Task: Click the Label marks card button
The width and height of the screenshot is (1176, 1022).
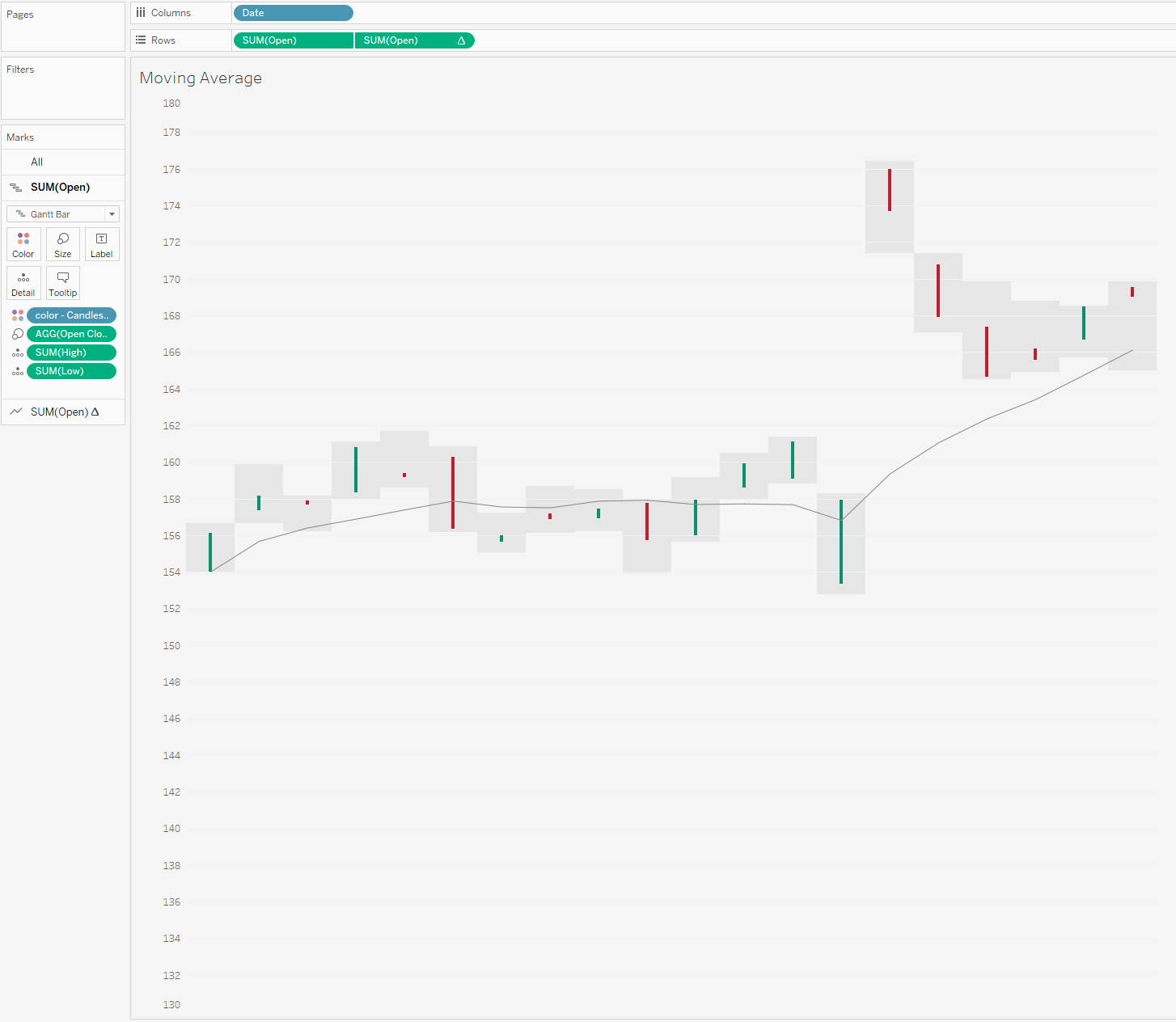Action: click(102, 244)
